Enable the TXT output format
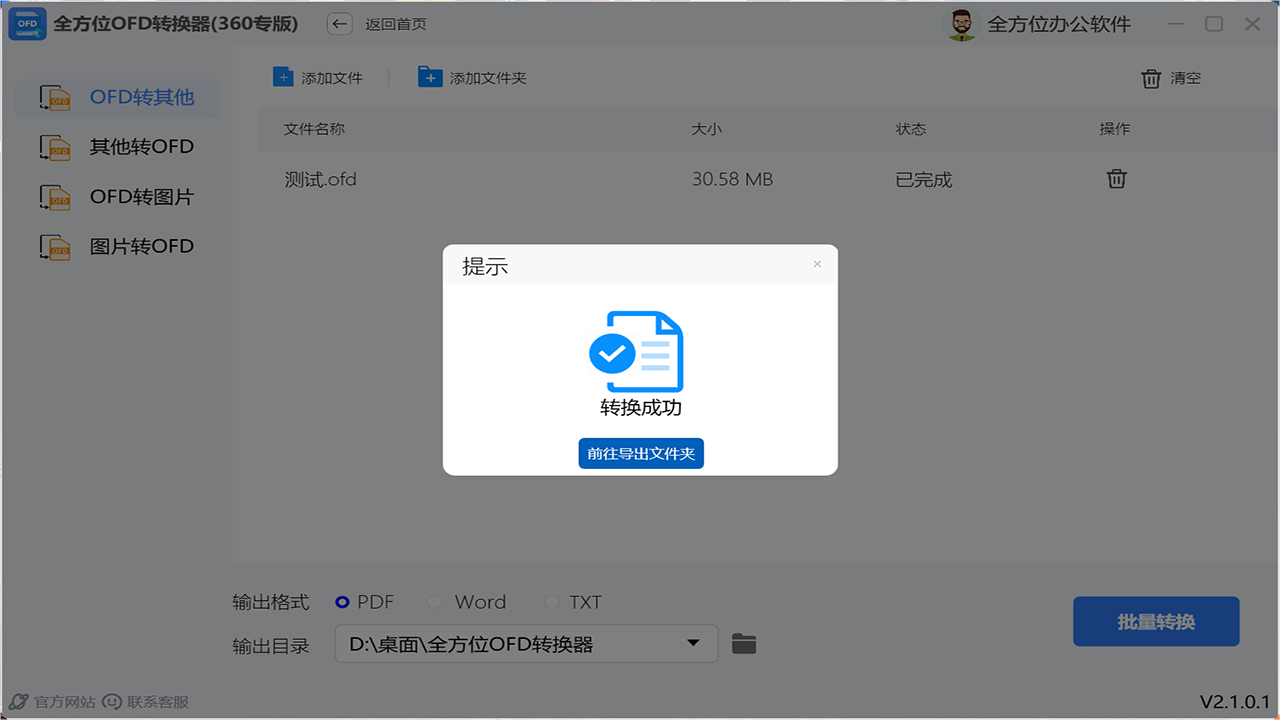Image resolution: width=1280 pixels, height=720 pixels. pos(552,602)
